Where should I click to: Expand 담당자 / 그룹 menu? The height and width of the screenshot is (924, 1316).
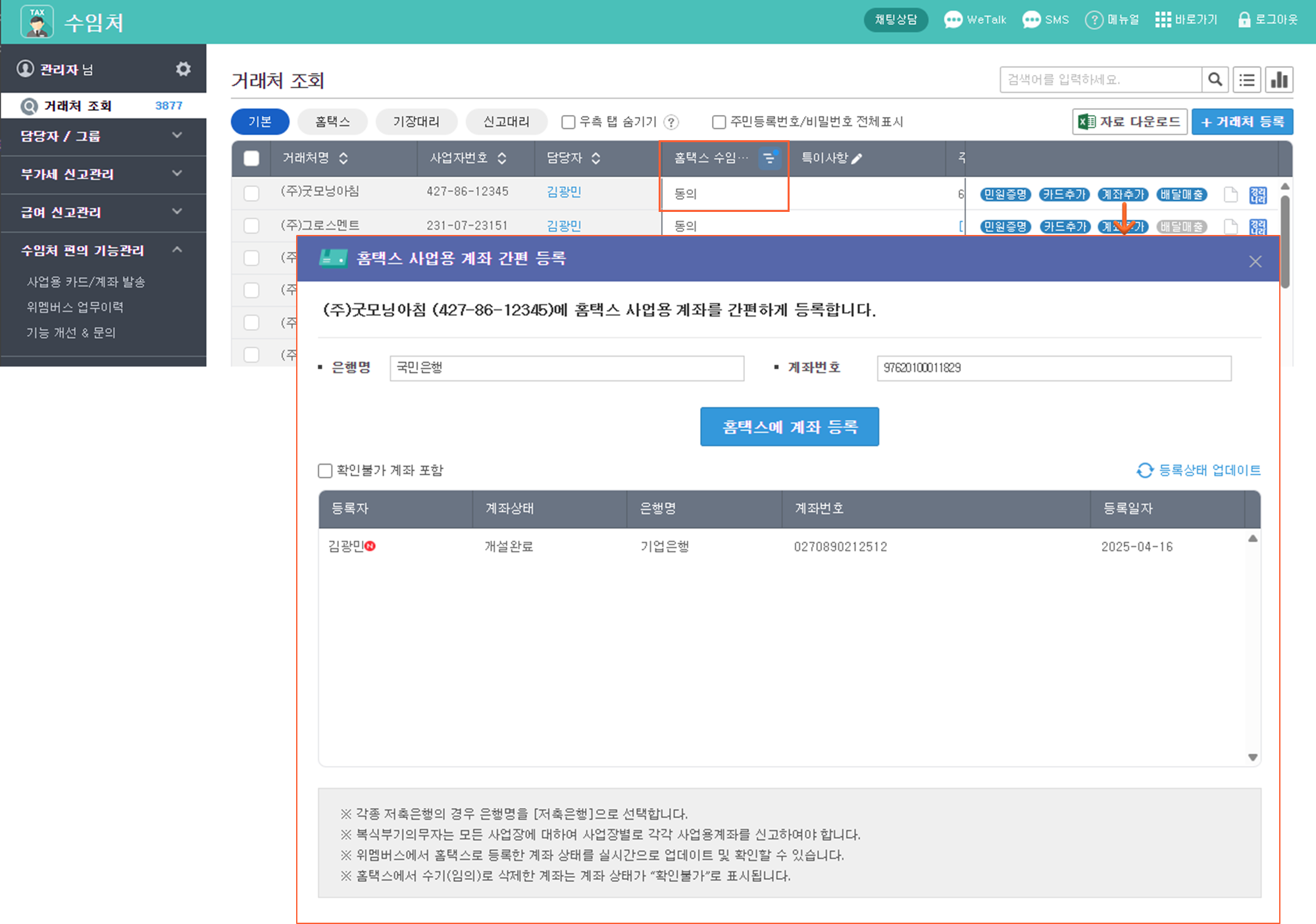[x=103, y=136]
